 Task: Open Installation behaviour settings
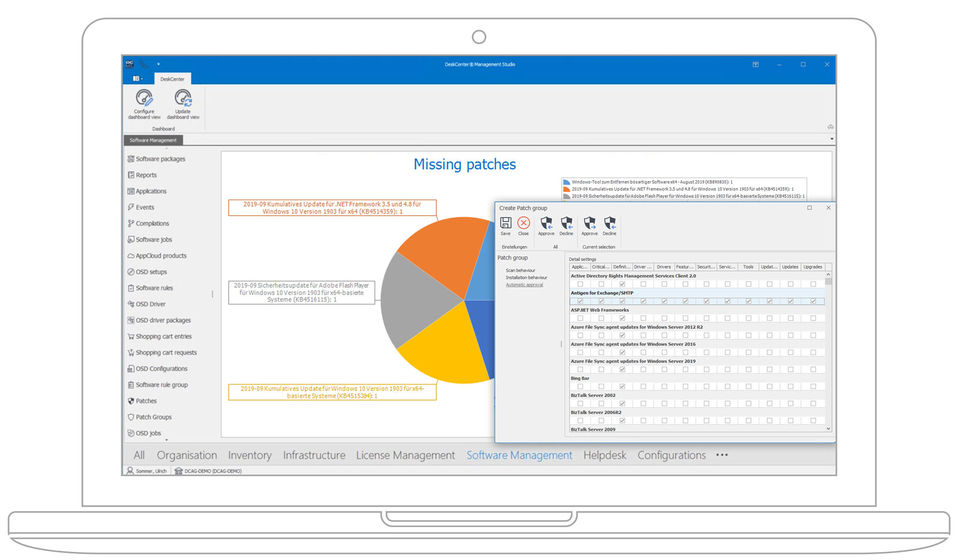click(527, 278)
